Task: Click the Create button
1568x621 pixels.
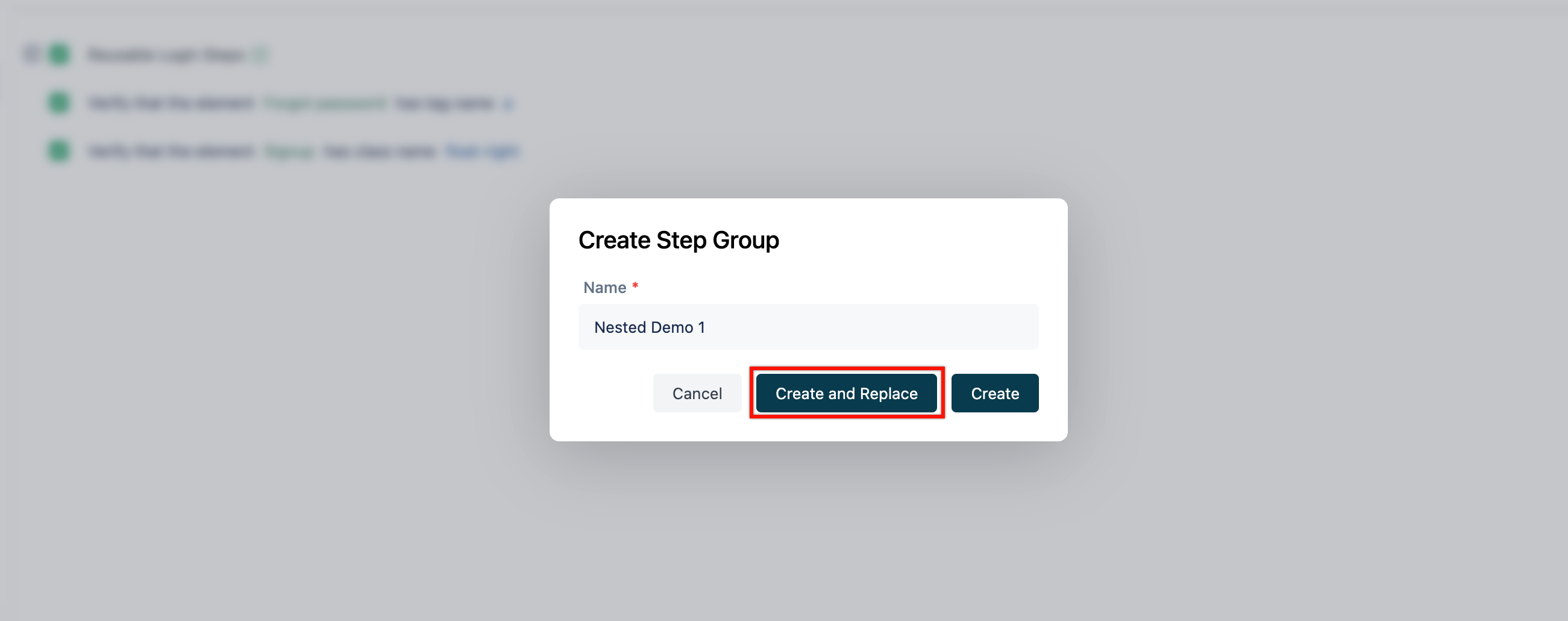Action: (x=994, y=393)
